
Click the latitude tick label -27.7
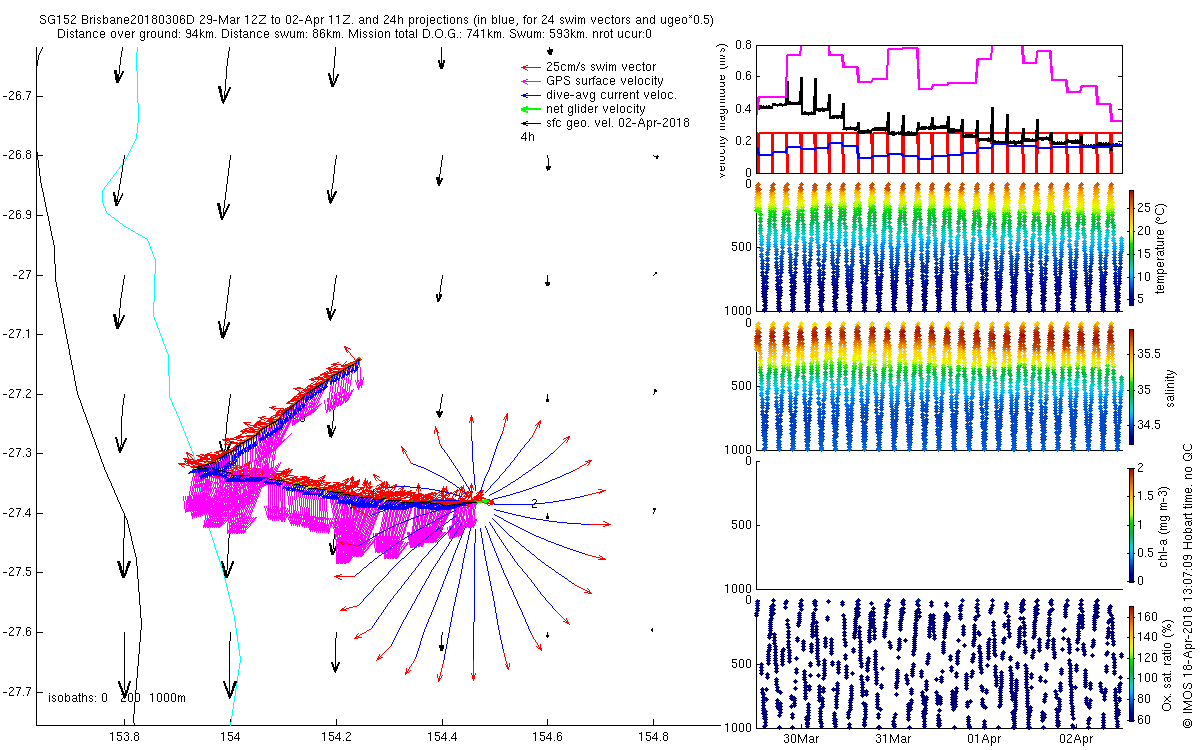point(19,692)
